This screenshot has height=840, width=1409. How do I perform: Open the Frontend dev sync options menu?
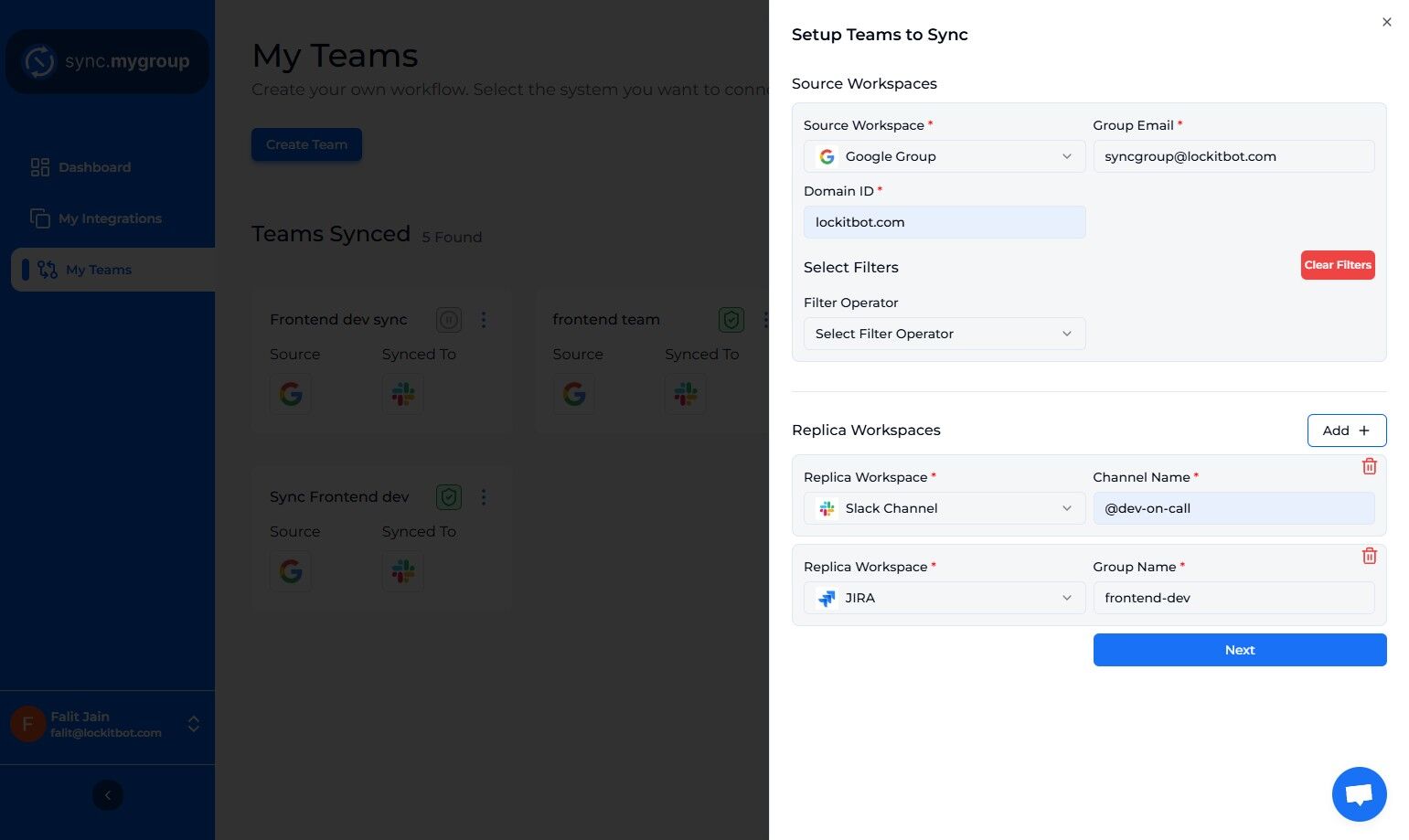[484, 320]
